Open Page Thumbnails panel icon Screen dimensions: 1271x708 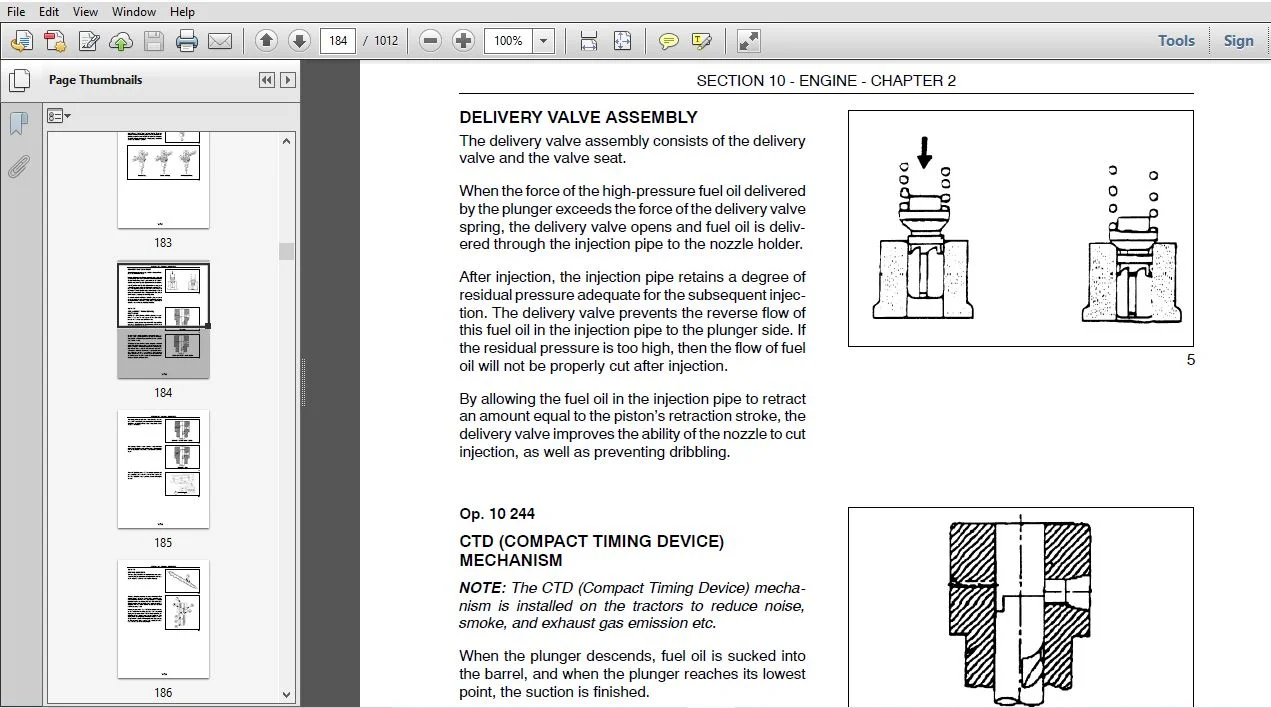click(x=18, y=80)
